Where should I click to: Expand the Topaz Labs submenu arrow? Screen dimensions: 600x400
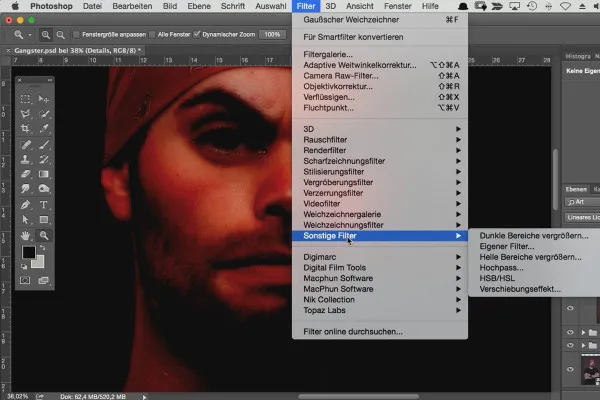point(458,310)
